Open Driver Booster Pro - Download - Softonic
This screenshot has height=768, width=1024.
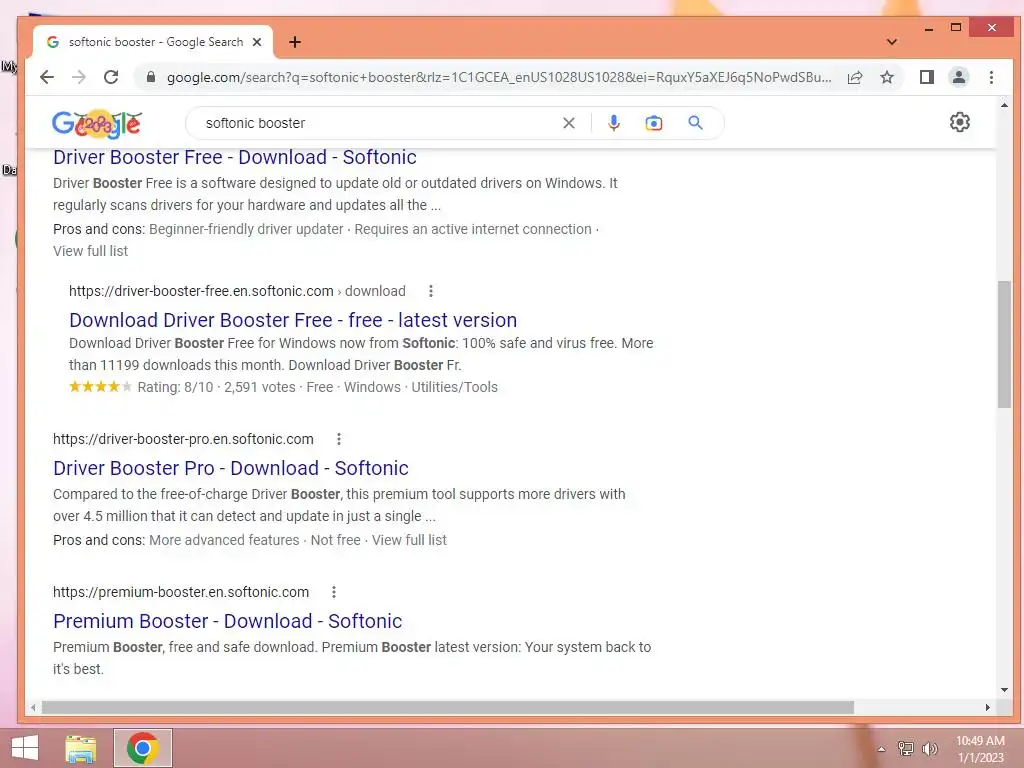[x=231, y=468]
